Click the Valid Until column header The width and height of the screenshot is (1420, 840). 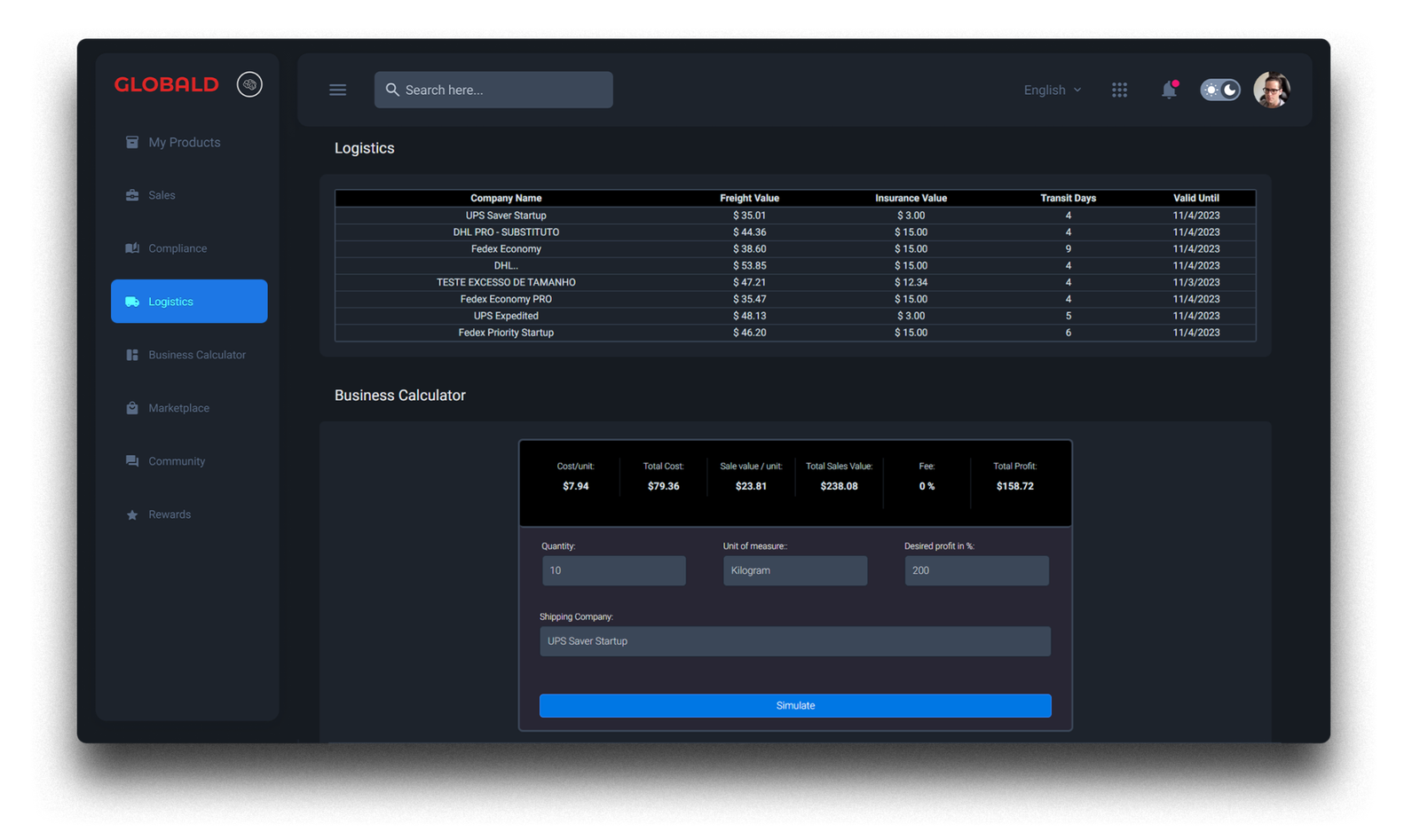pos(1195,199)
